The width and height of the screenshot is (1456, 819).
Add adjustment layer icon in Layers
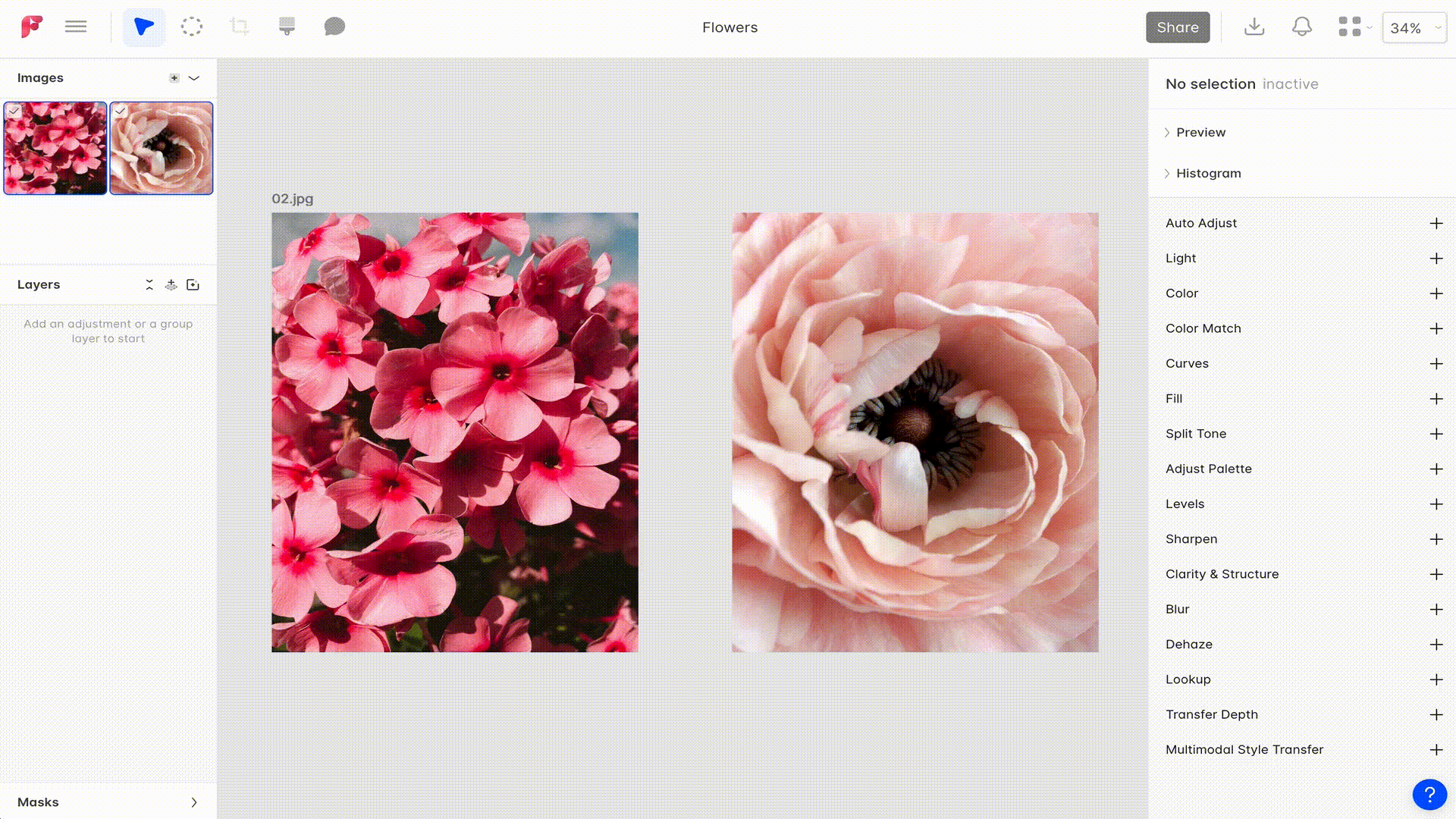coord(171,284)
